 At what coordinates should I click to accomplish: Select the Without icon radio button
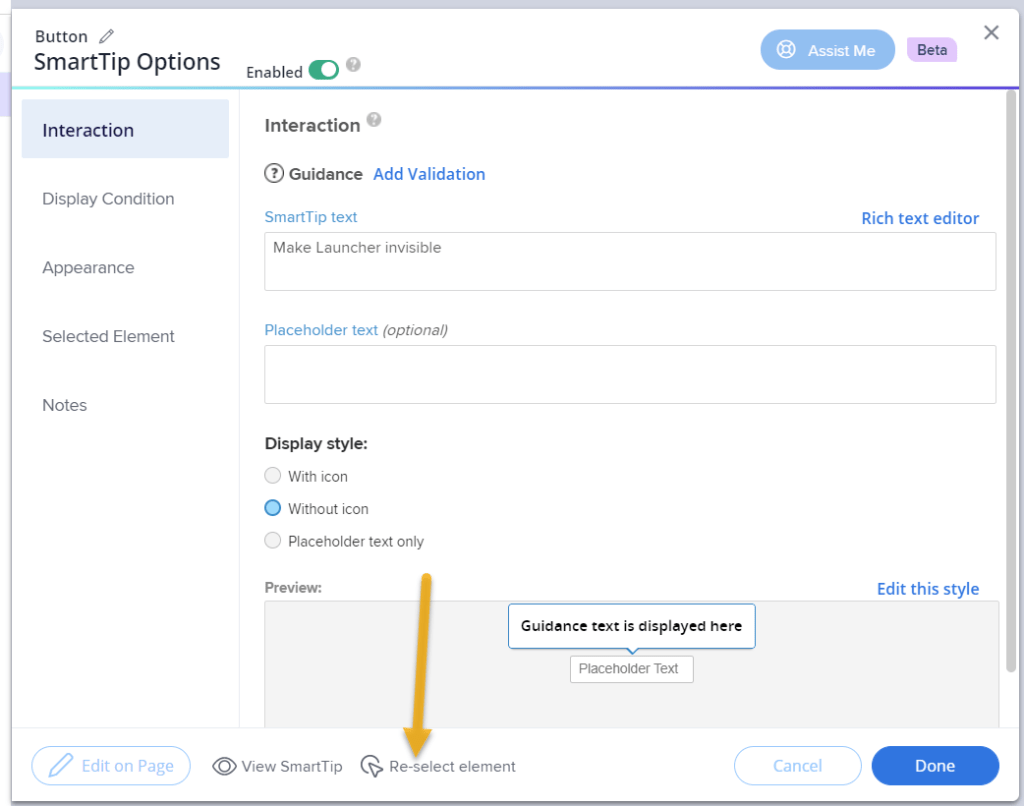click(x=273, y=508)
